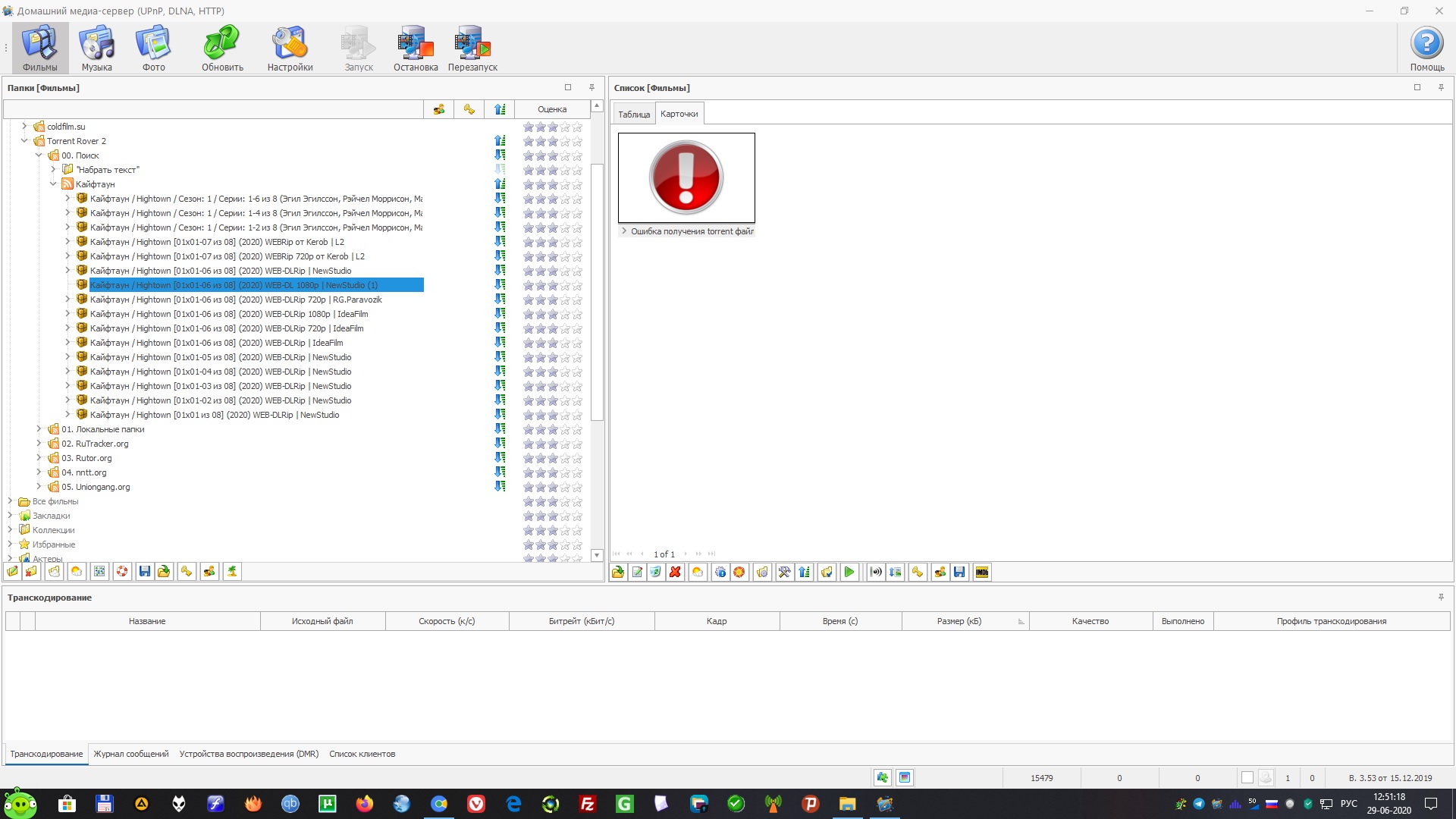Click the palm tree icon in folders toolbar
Screen dimensions: 1456x819
(x=232, y=572)
